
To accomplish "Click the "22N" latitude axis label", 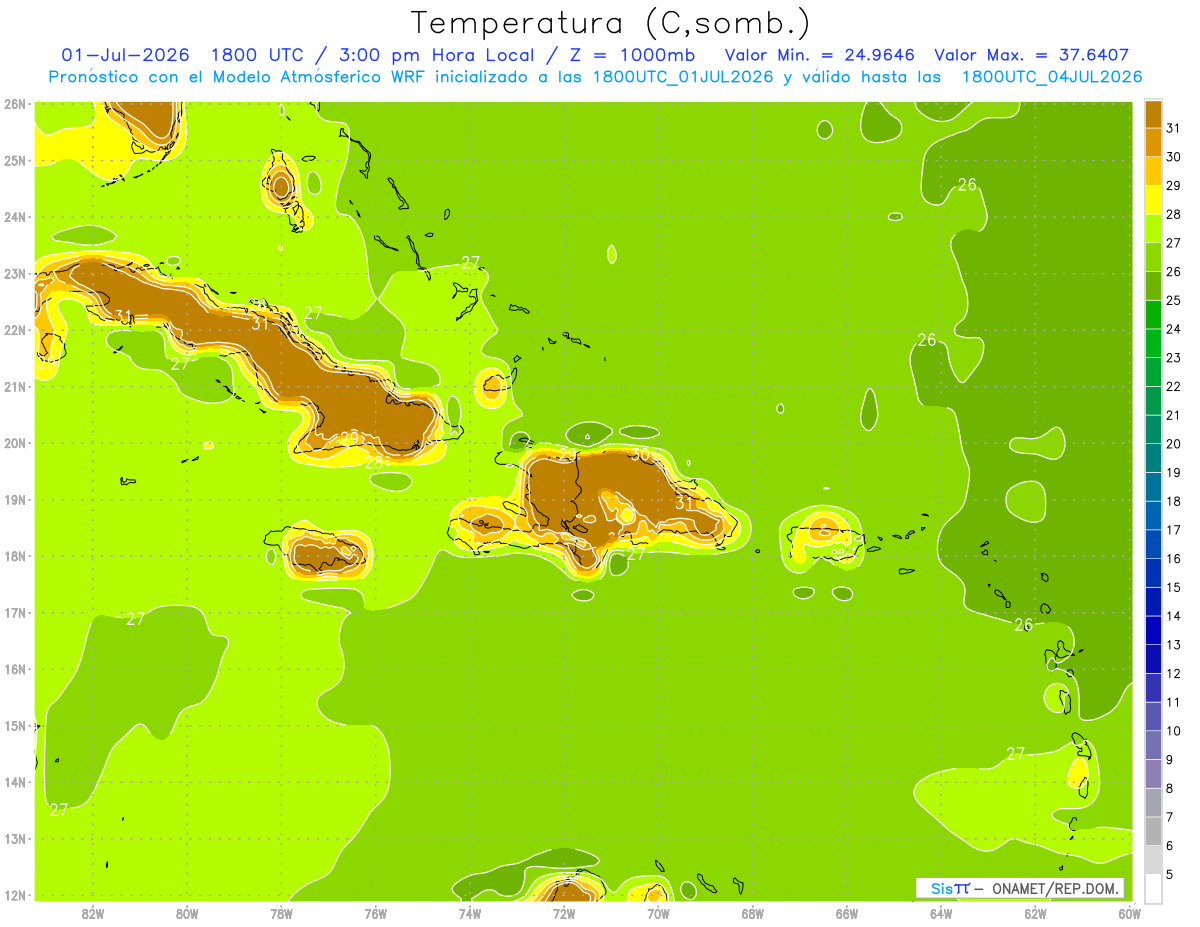I will [14, 330].
